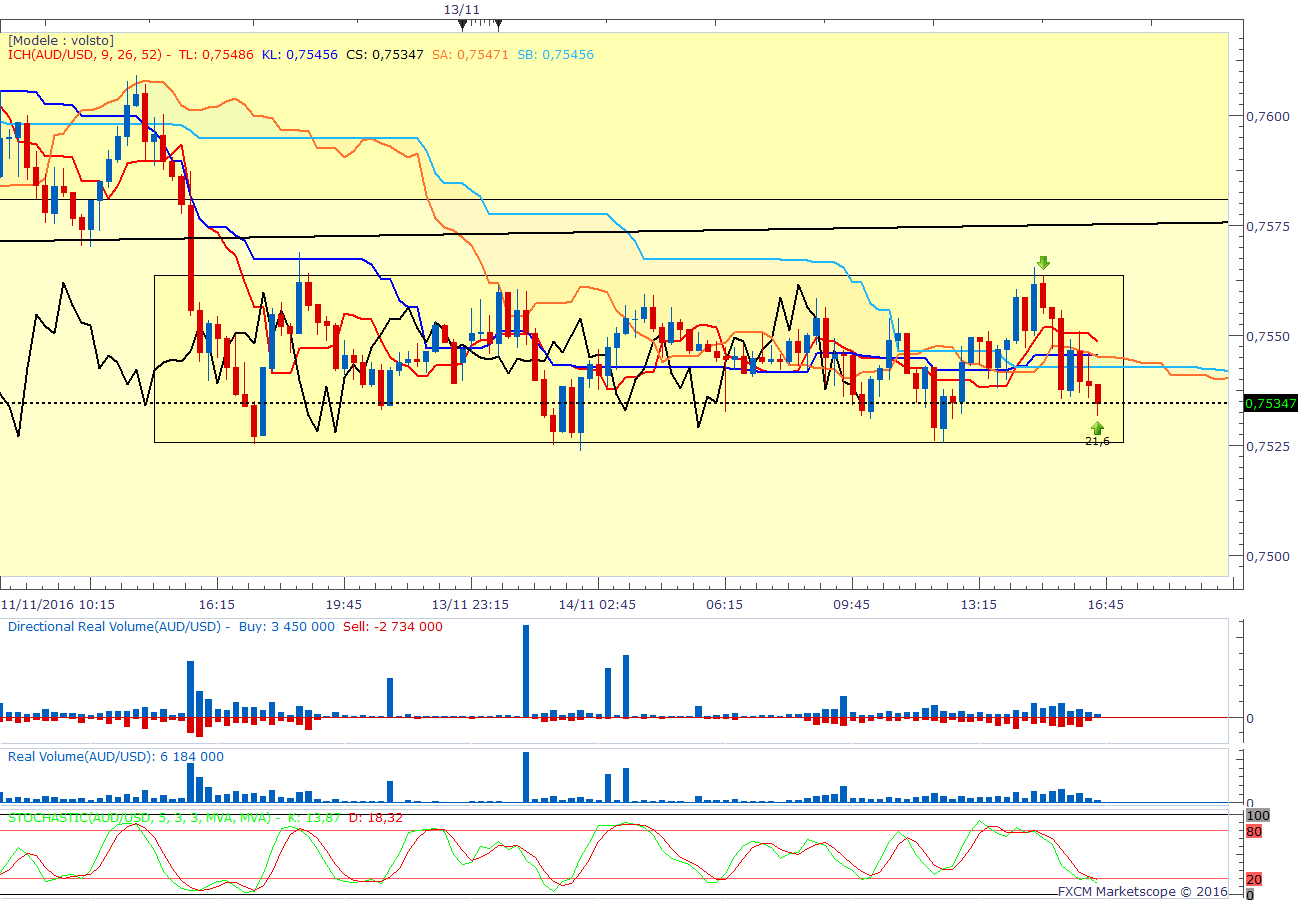Click the "11/11/2016 10:15" time label
The width and height of the screenshot is (1301, 900).
pyautogui.click(x=57, y=604)
